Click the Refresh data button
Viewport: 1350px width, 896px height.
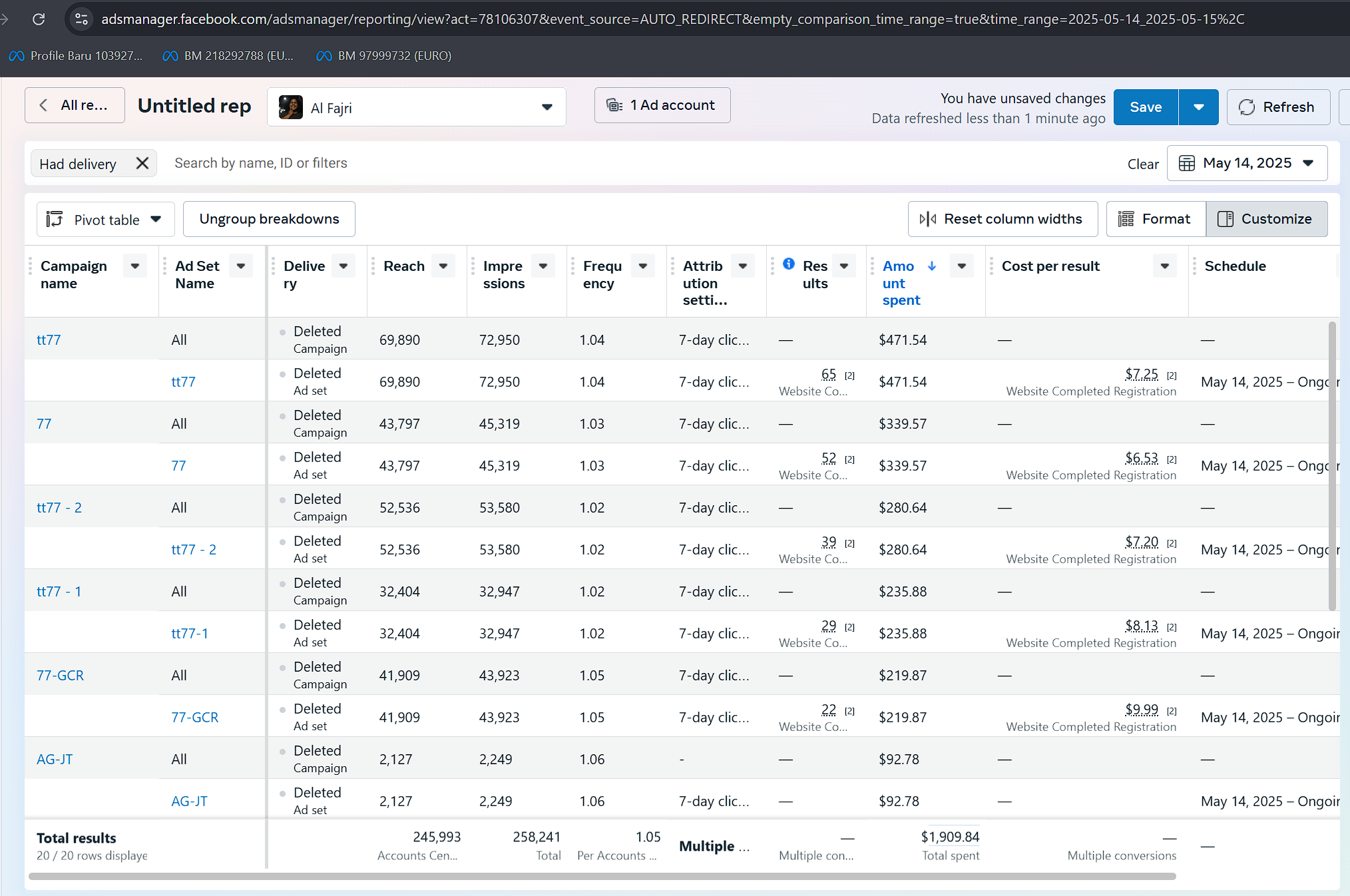point(1277,107)
